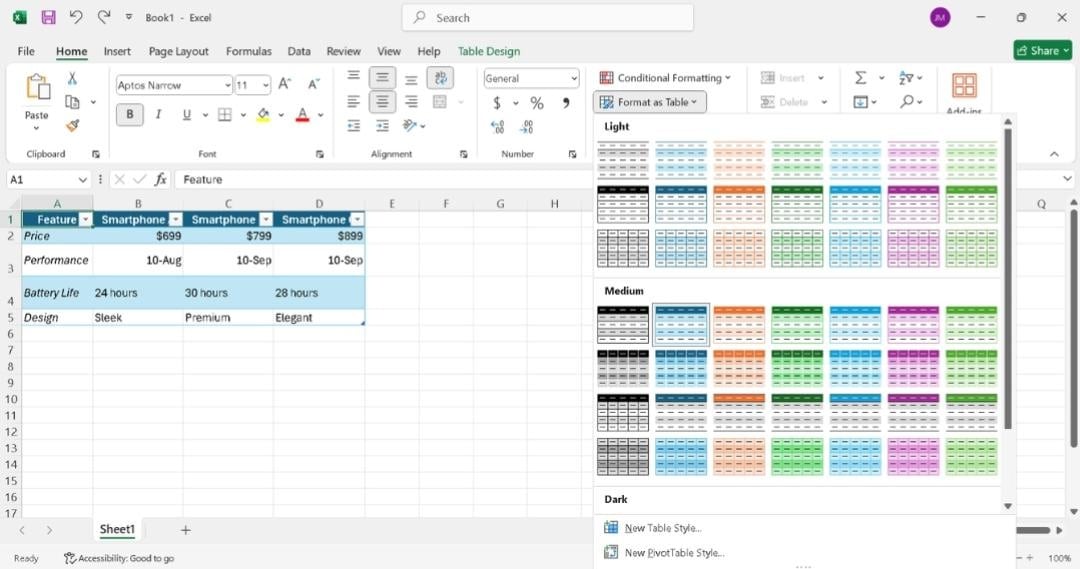Click Accessibility: Good to go status
The width and height of the screenshot is (1080, 569).
coord(119,559)
